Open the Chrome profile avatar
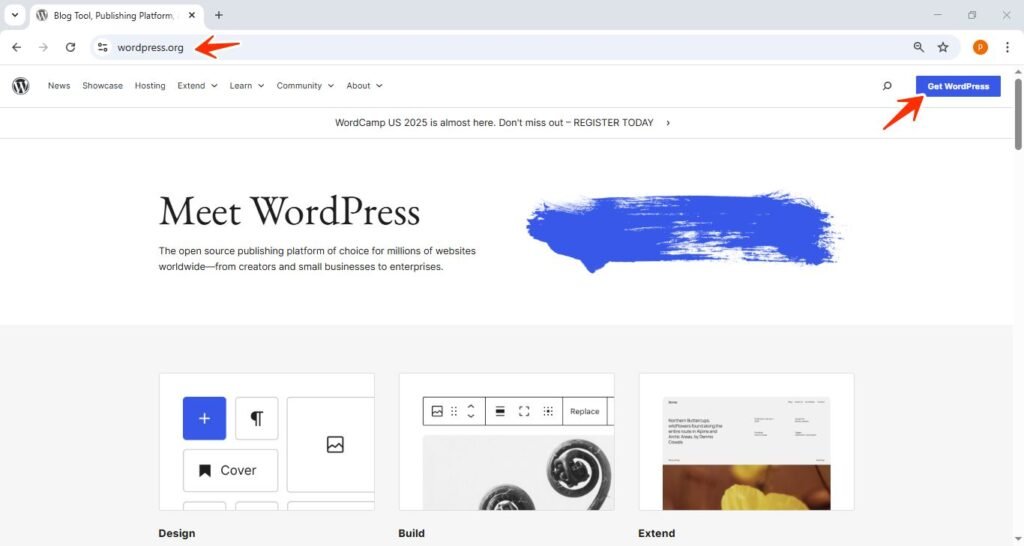Viewport: 1024px width, 546px height. point(980,47)
